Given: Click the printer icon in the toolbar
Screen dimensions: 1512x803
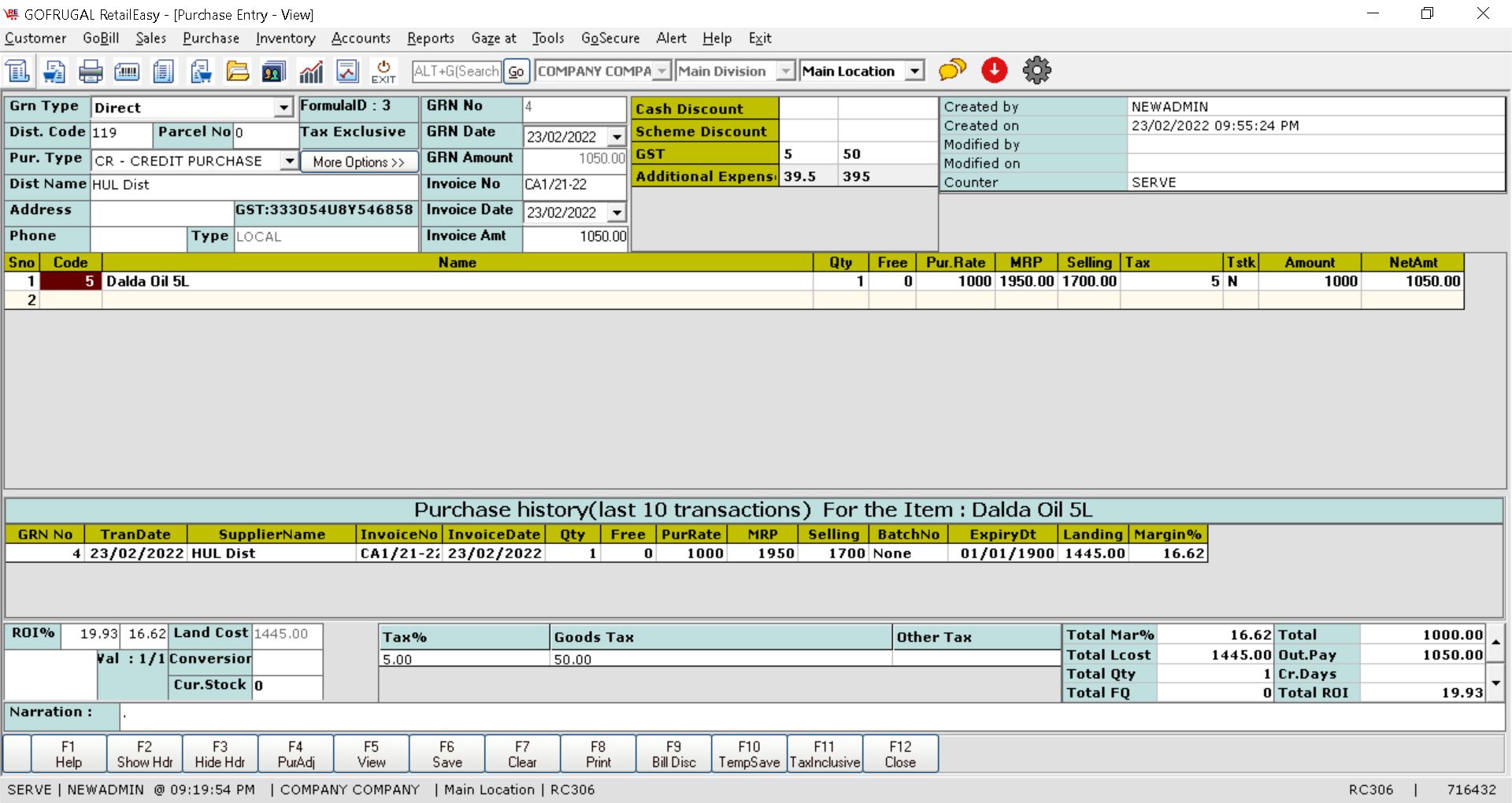Looking at the screenshot, I should (x=91, y=72).
